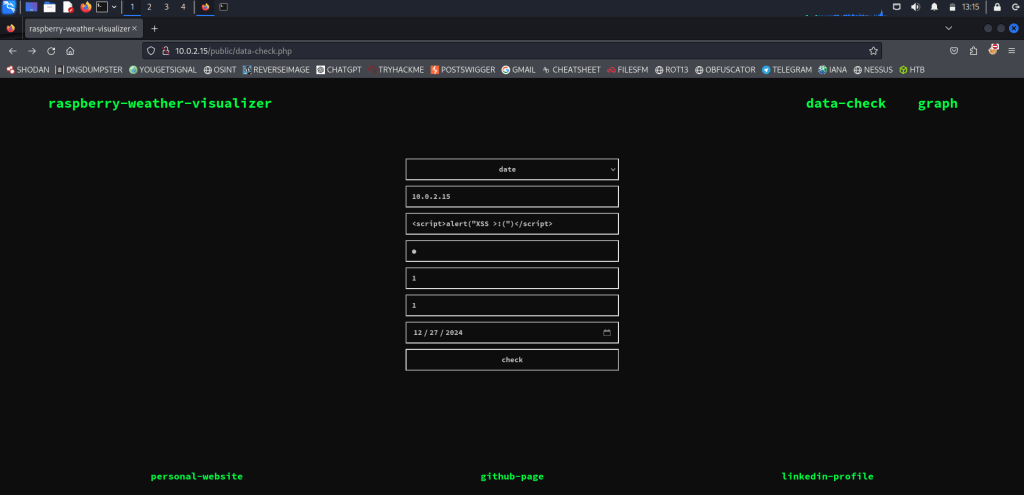Screen dimensions: 1024x495
Task: Open the TRYHACKME bookmark
Action: point(395,70)
